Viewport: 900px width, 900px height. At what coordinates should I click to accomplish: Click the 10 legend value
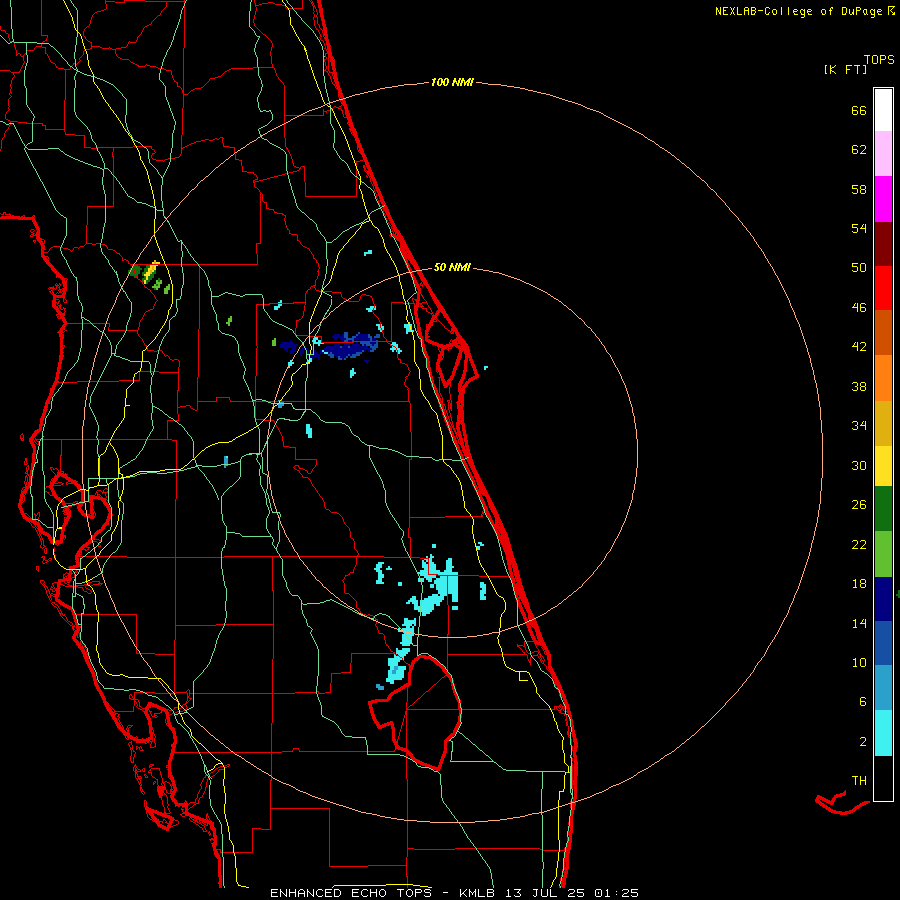[859, 662]
